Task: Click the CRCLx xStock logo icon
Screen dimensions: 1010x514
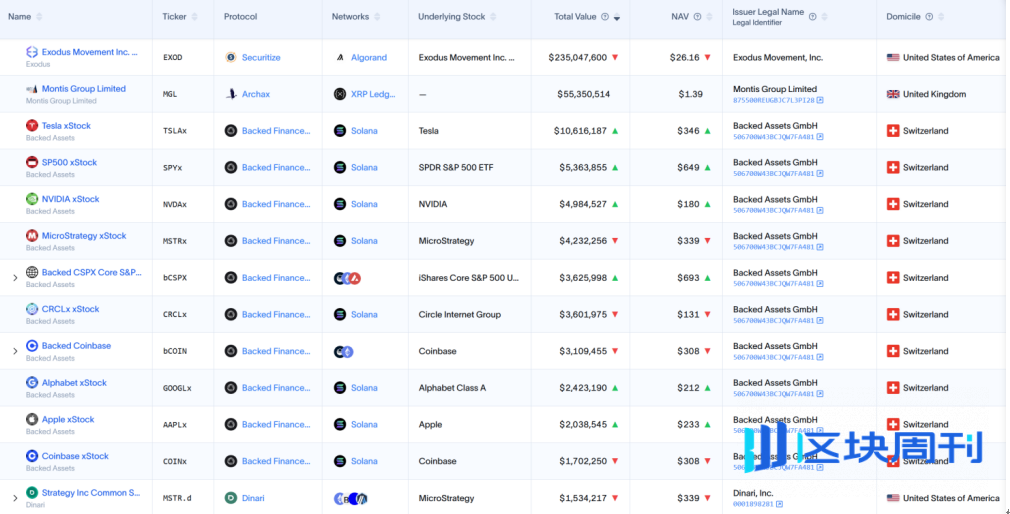Action: pos(32,309)
